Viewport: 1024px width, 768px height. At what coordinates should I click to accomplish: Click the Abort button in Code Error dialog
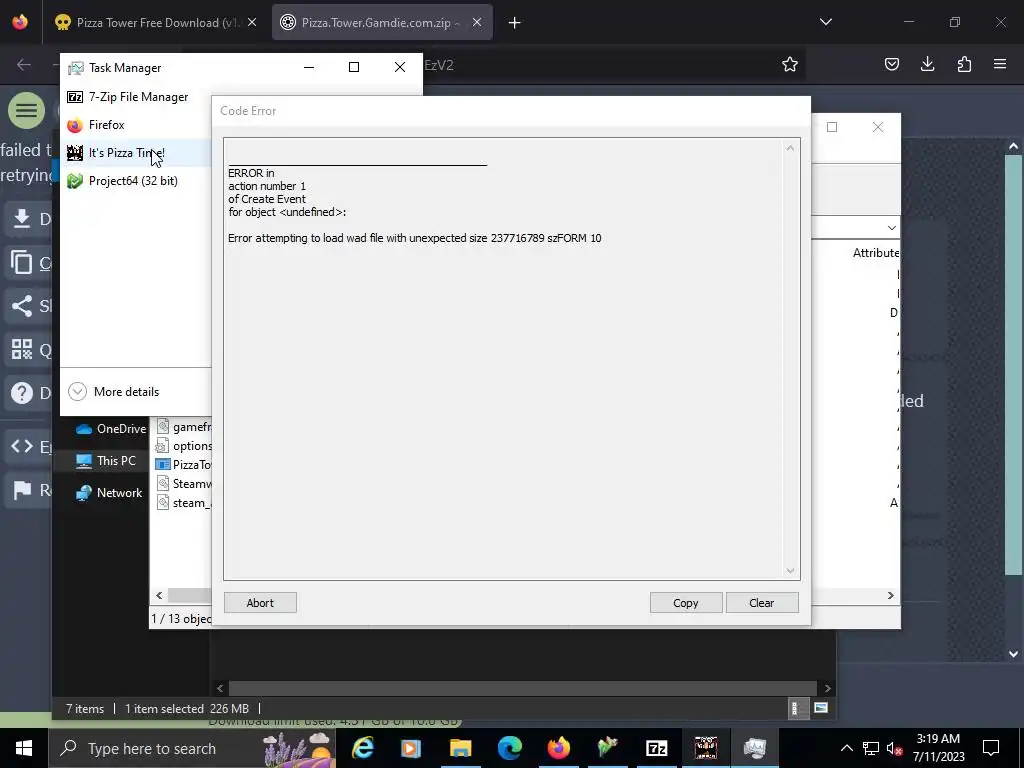click(260, 603)
